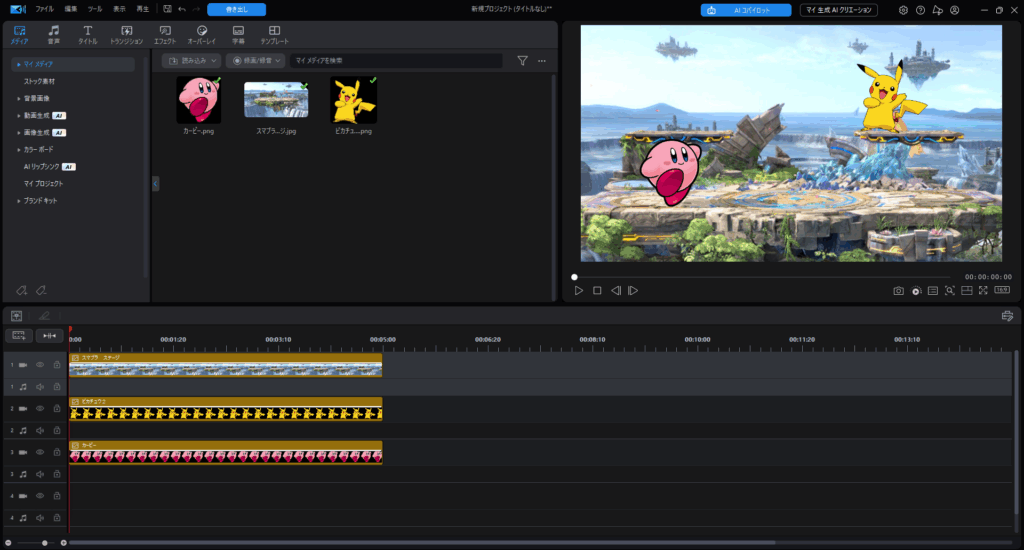
Task: Open the ファイル menu
Action: point(44,9)
